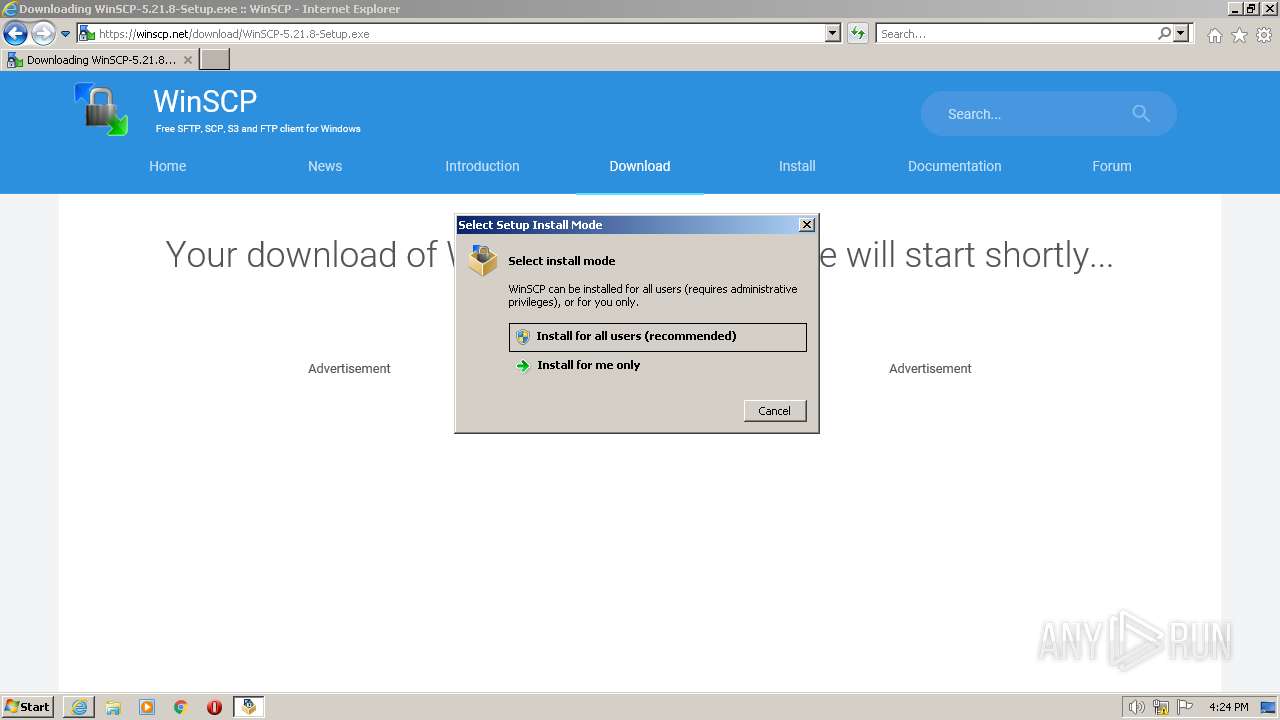The height and width of the screenshot is (720, 1280).
Task: Click the 4:24 PM system clock
Action: [1228, 707]
